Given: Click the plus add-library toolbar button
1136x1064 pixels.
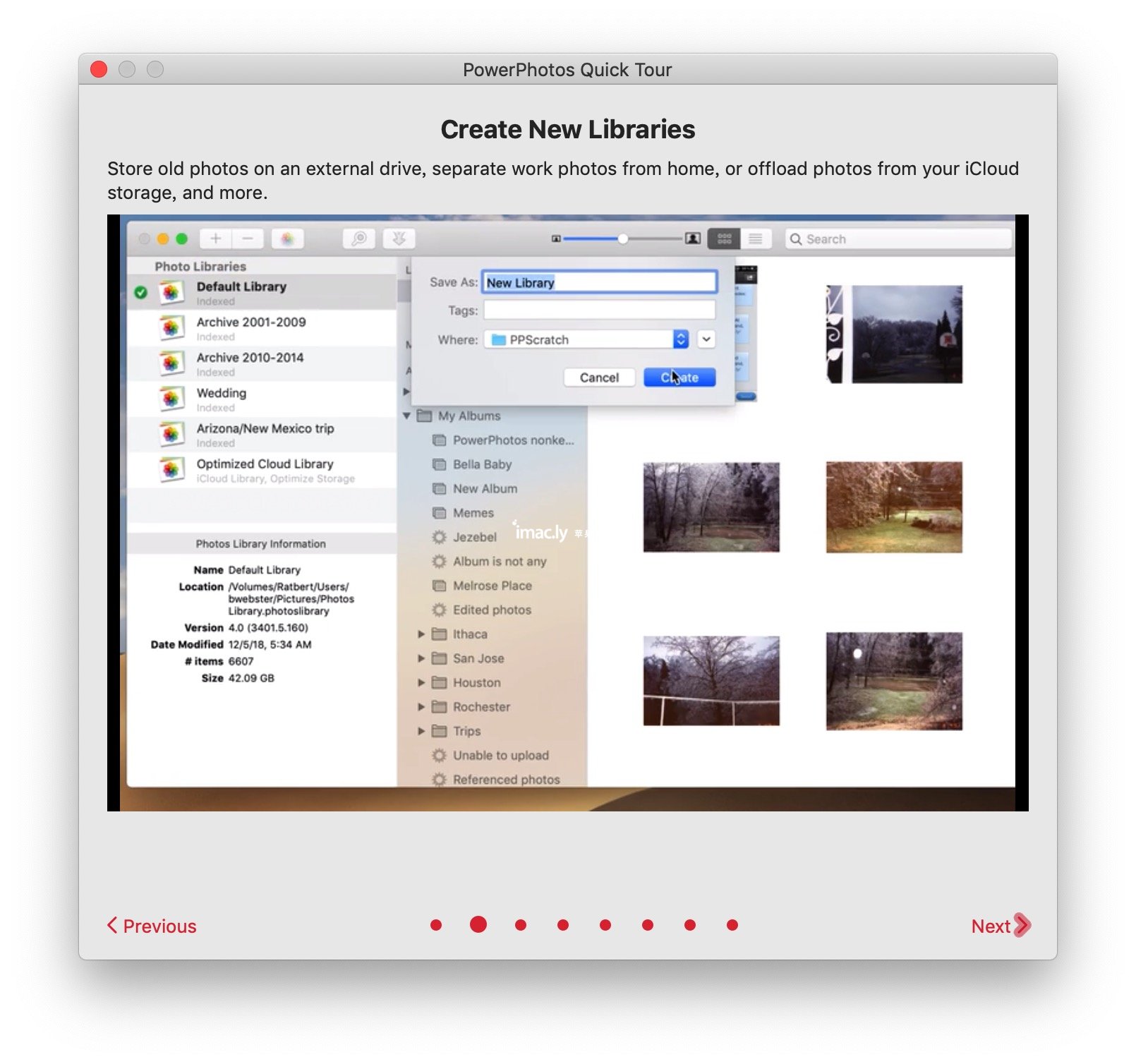Looking at the screenshot, I should (216, 238).
